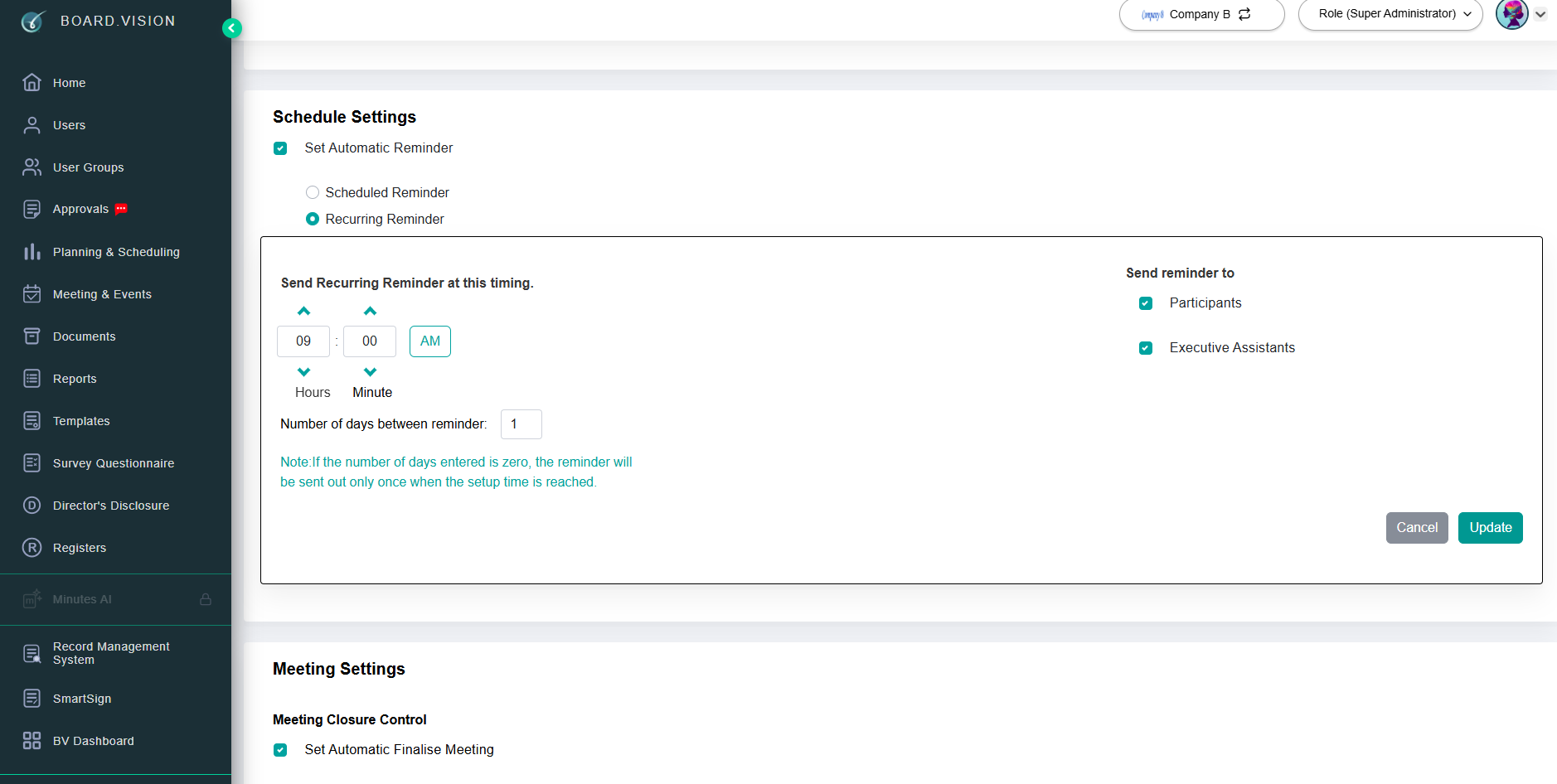Click the Director's Disclosure icon
Screen dimensions: 1557x784
(32, 505)
